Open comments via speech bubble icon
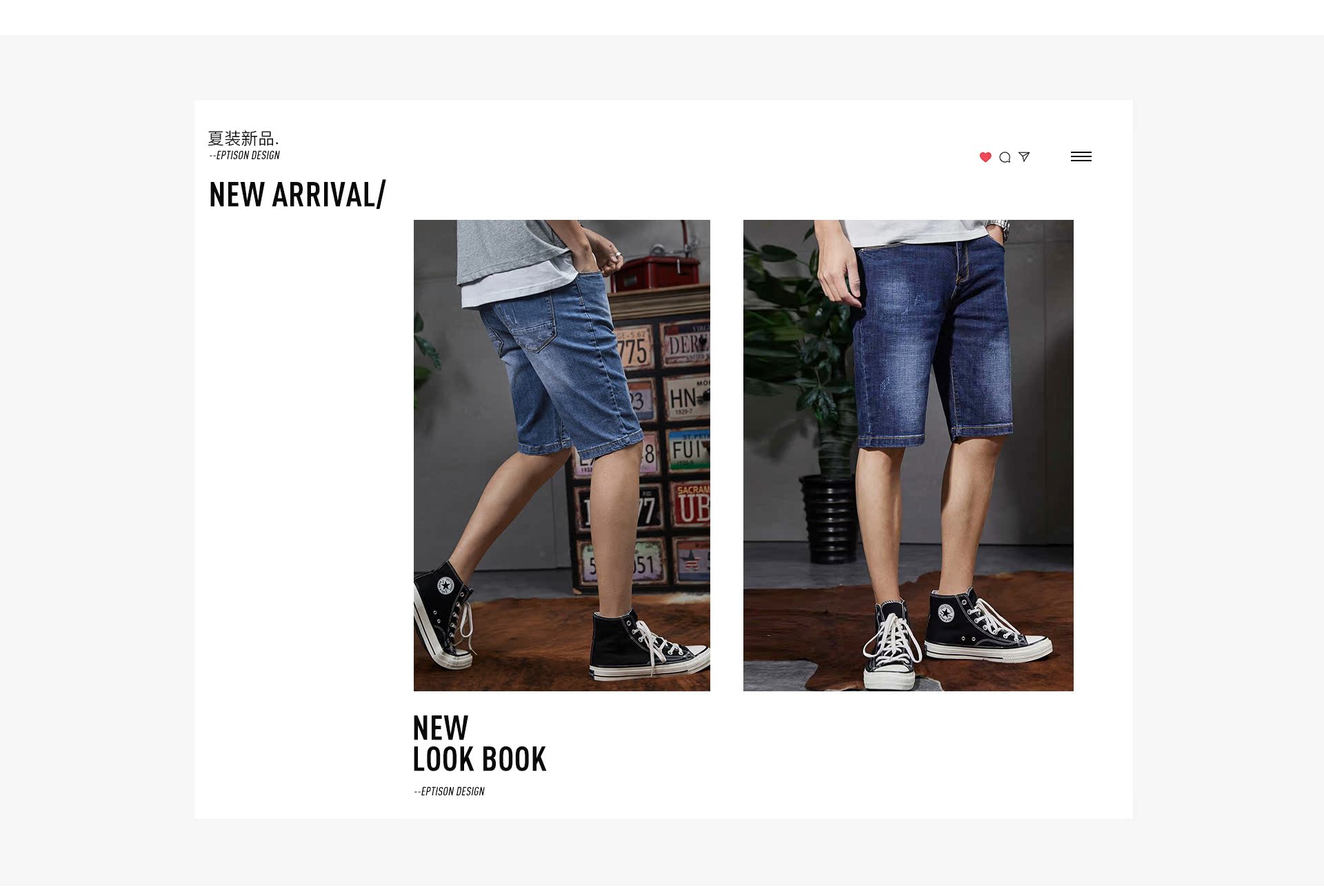Image resolution: width=1324 pixels, height=896 pixels. [1005, 157]
